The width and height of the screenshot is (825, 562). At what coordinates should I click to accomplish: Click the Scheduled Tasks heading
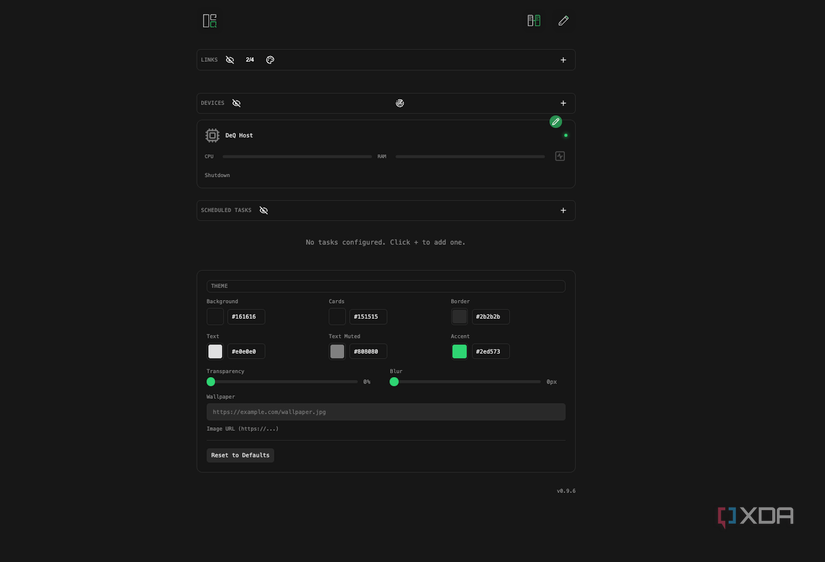pyautogui.click(x=226, y=210)
